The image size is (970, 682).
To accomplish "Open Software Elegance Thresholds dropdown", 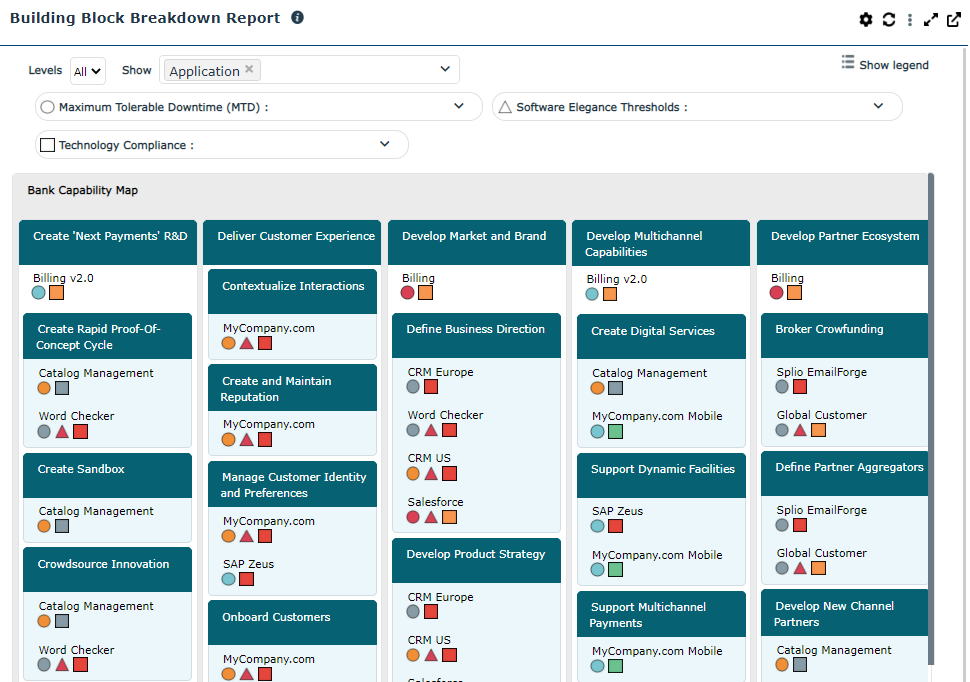I will [x=878, y=106].
